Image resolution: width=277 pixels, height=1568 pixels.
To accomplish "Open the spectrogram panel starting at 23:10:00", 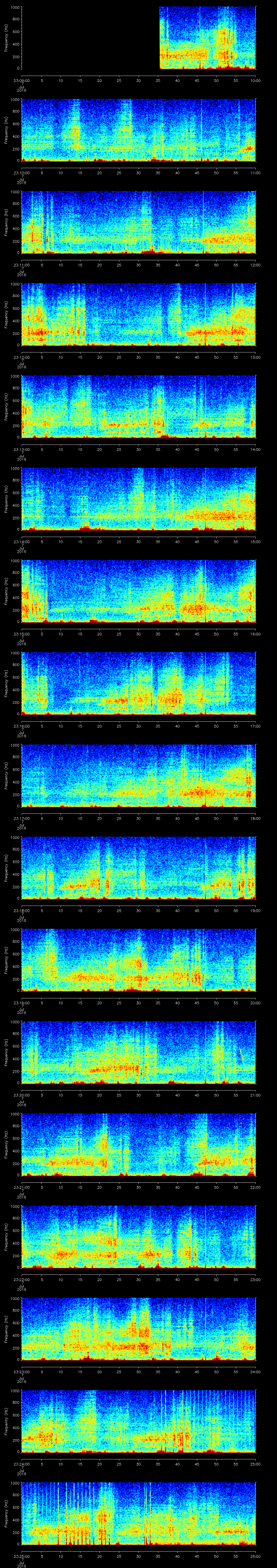I will point(139,130).
